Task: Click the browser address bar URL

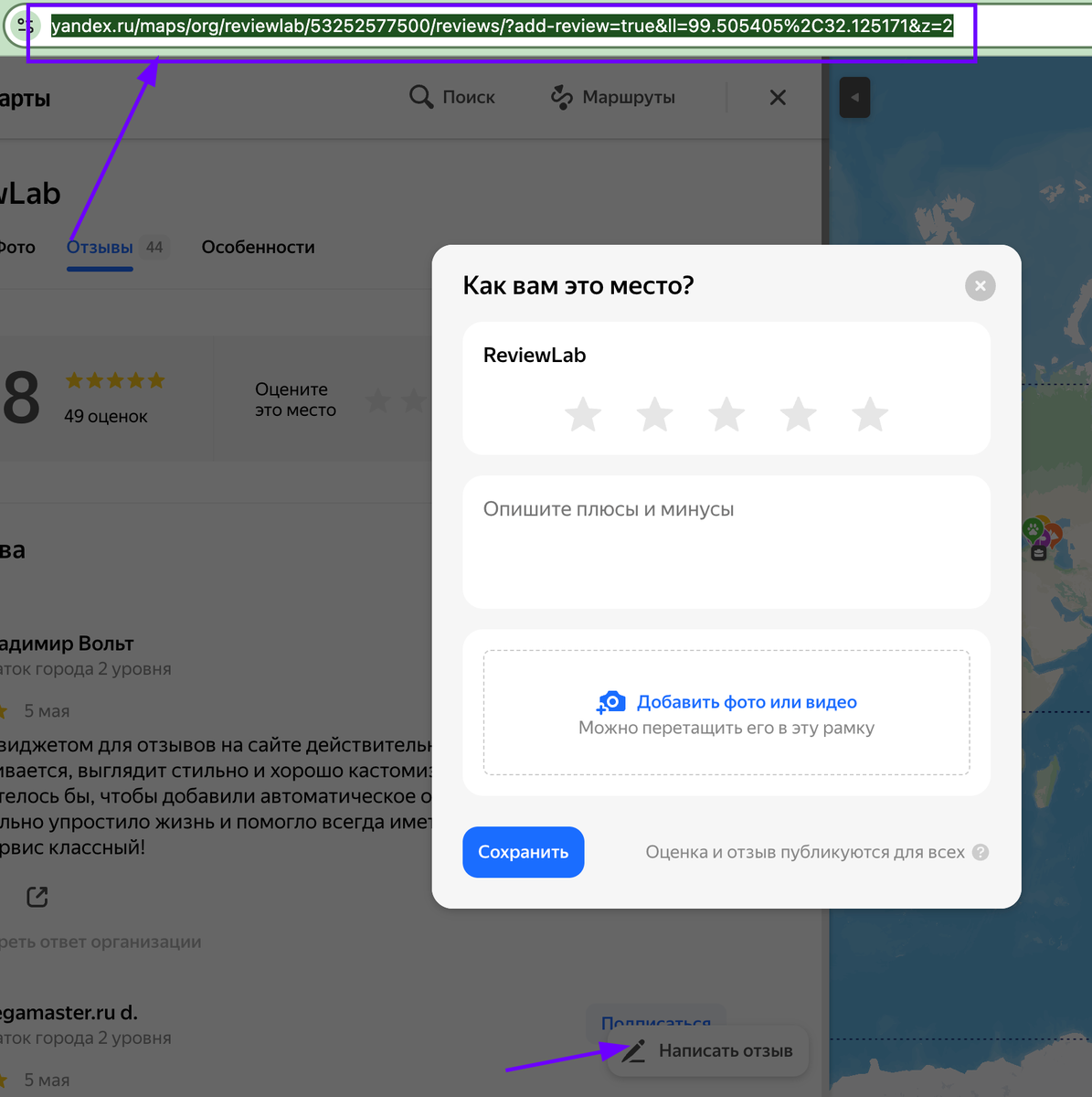Action: tap(502, 27)
